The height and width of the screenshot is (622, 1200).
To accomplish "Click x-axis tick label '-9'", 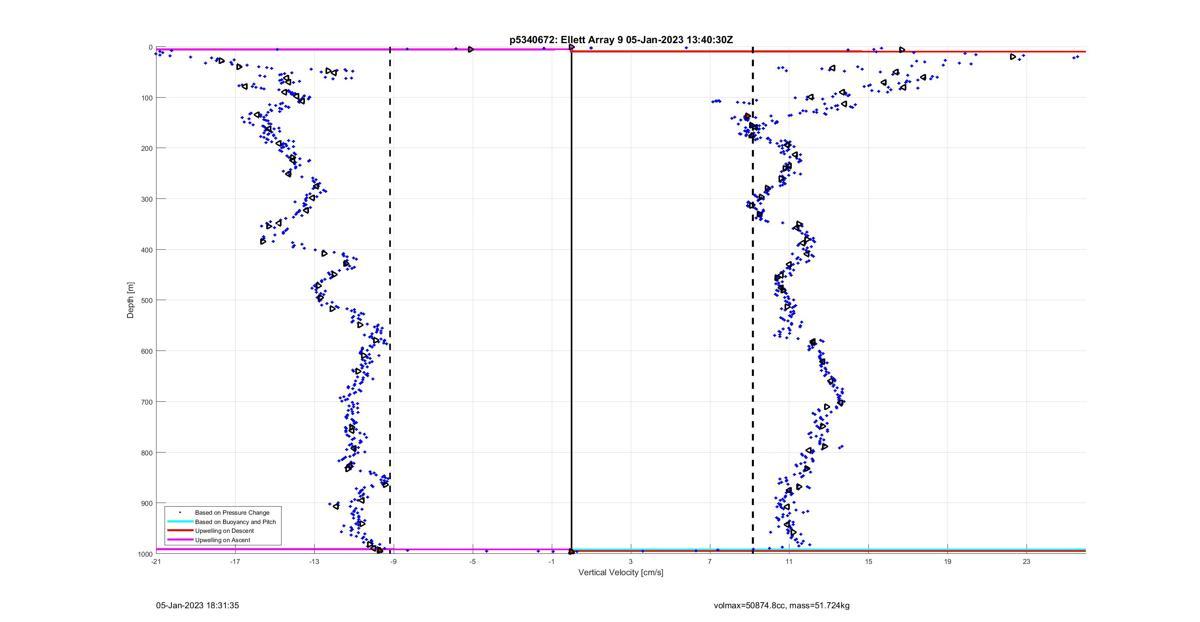I will 393,561.
